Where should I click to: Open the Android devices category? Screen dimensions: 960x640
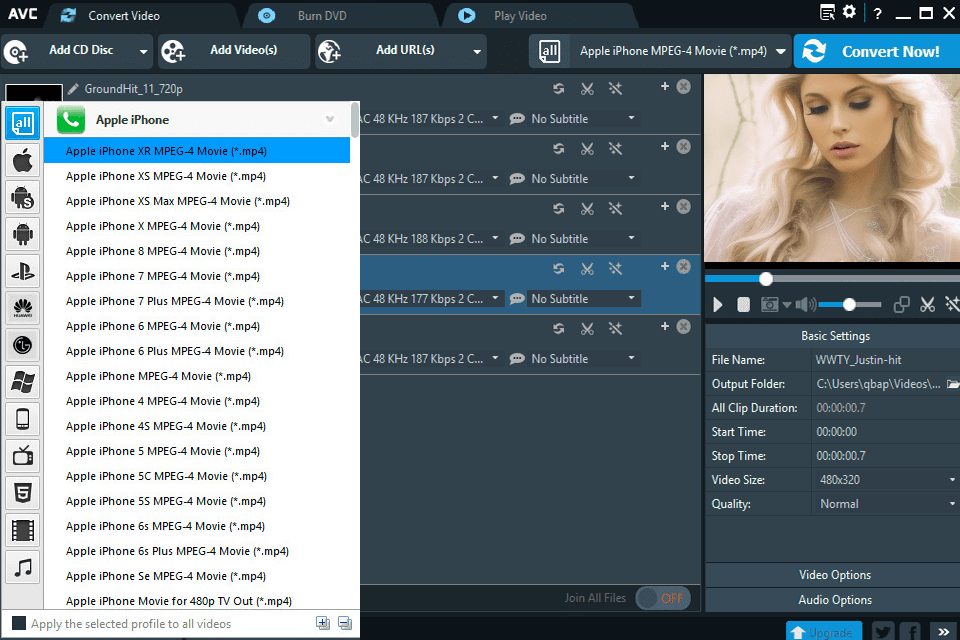23,234
